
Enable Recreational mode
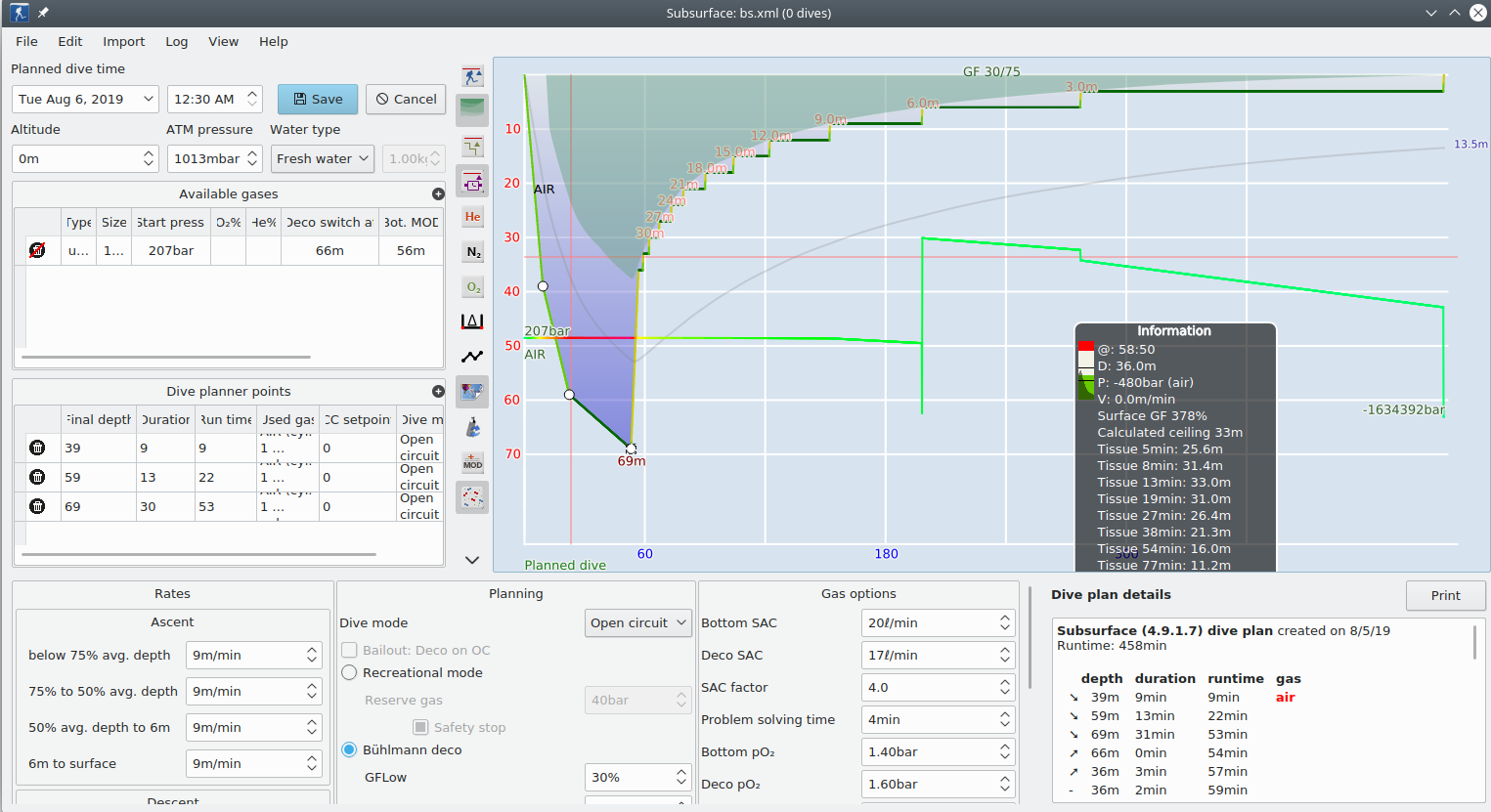350,672
